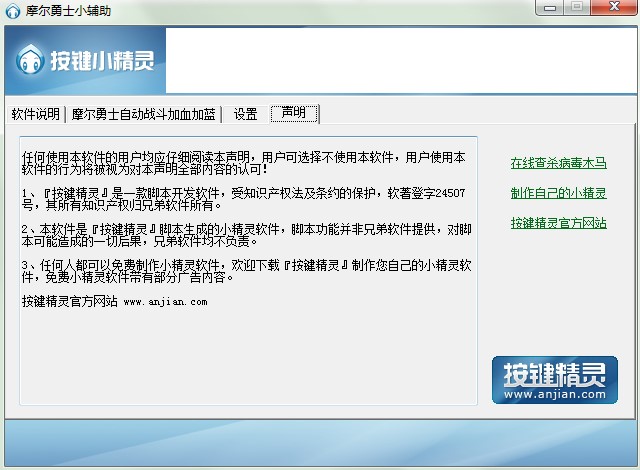The width and height of the screenshot is (640, 470).
Task: Click the first declaration paragraph starting 任何使用本软件
Action: 243,163
